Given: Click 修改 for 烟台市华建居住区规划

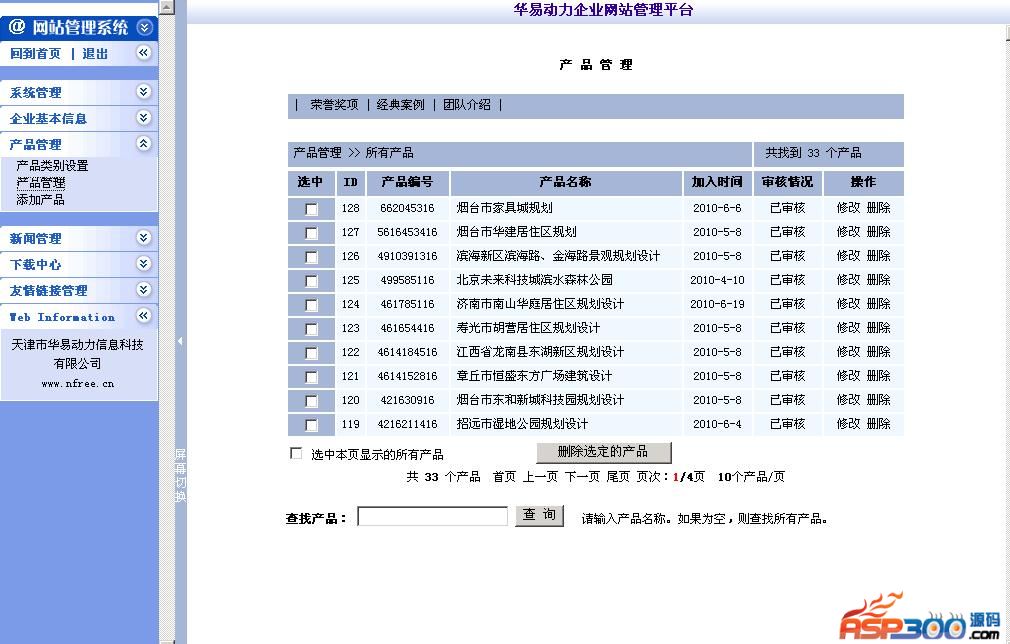Looking at the screenshot, I should 848,231.
